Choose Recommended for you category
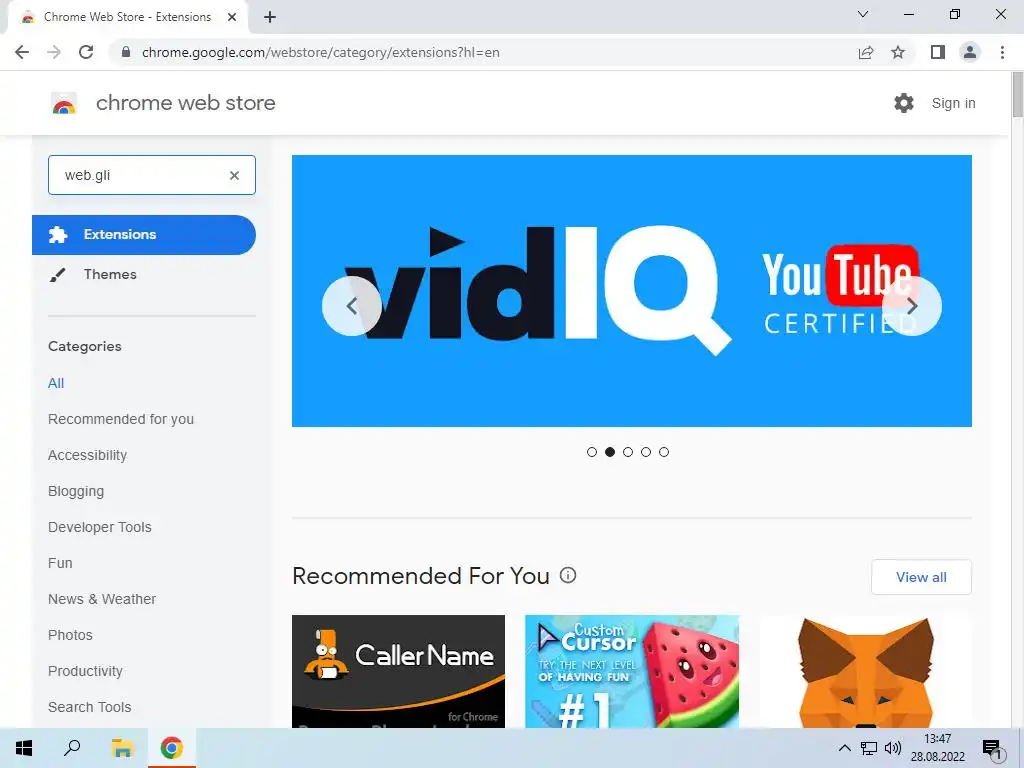The image size is (1024, 768). pos(121,419)
